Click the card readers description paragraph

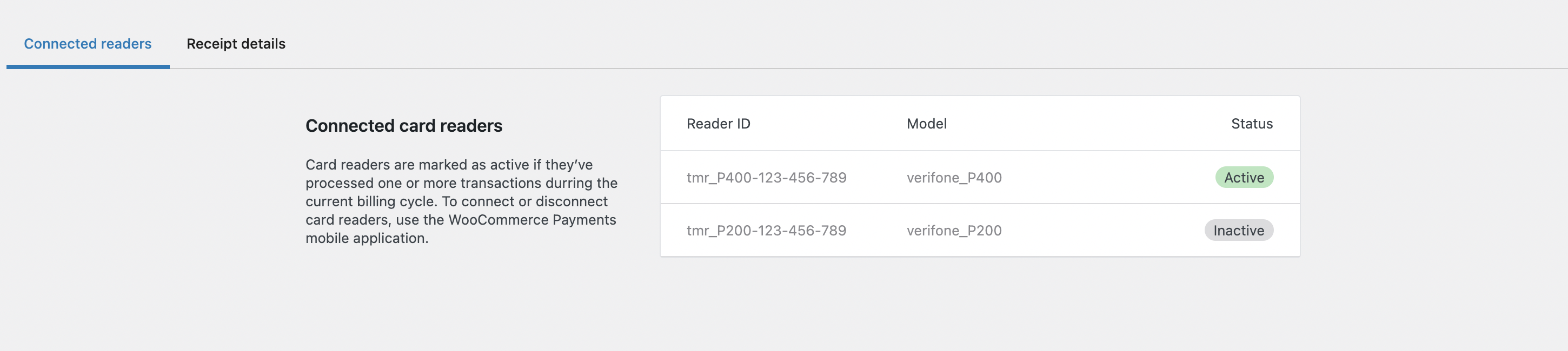(461, 201)
